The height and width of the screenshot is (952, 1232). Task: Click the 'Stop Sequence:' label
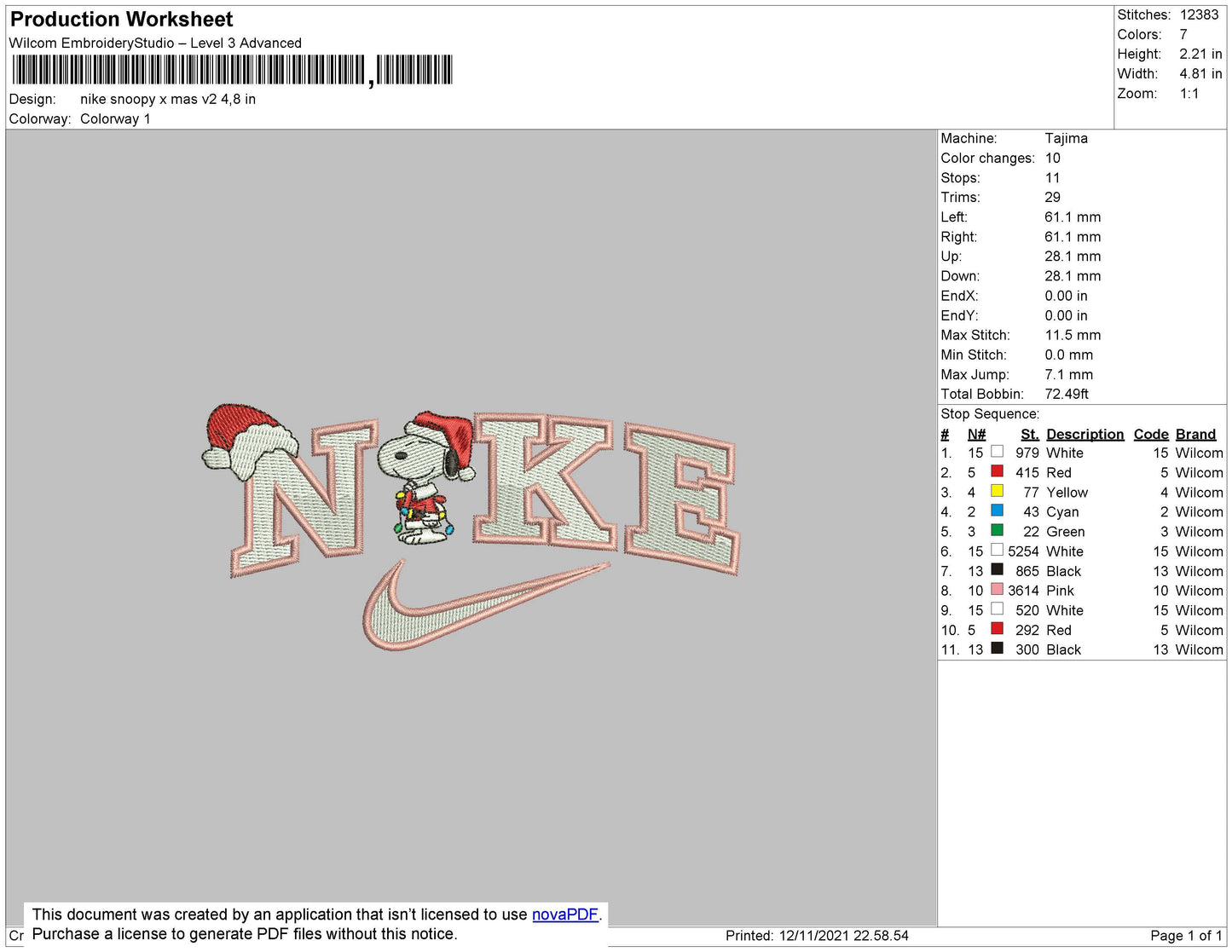point(990,413)
